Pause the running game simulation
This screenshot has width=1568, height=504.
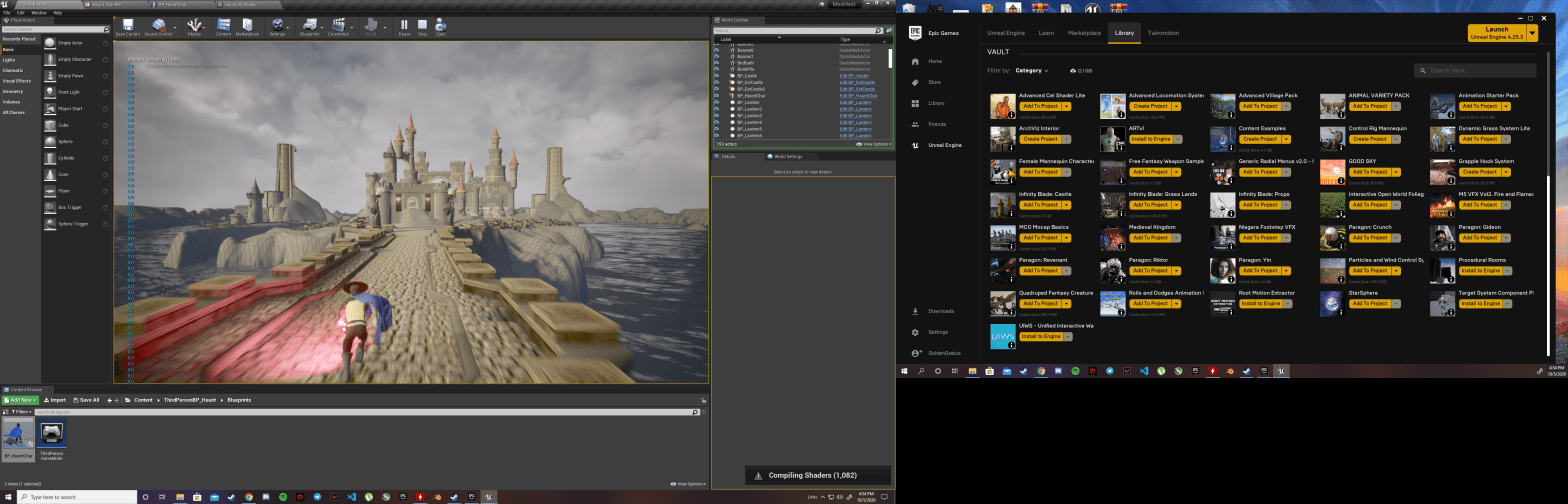coord(404,26)
